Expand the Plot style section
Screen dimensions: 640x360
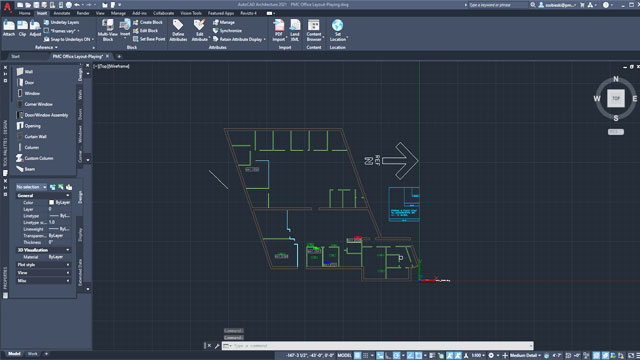coord(43,265)
